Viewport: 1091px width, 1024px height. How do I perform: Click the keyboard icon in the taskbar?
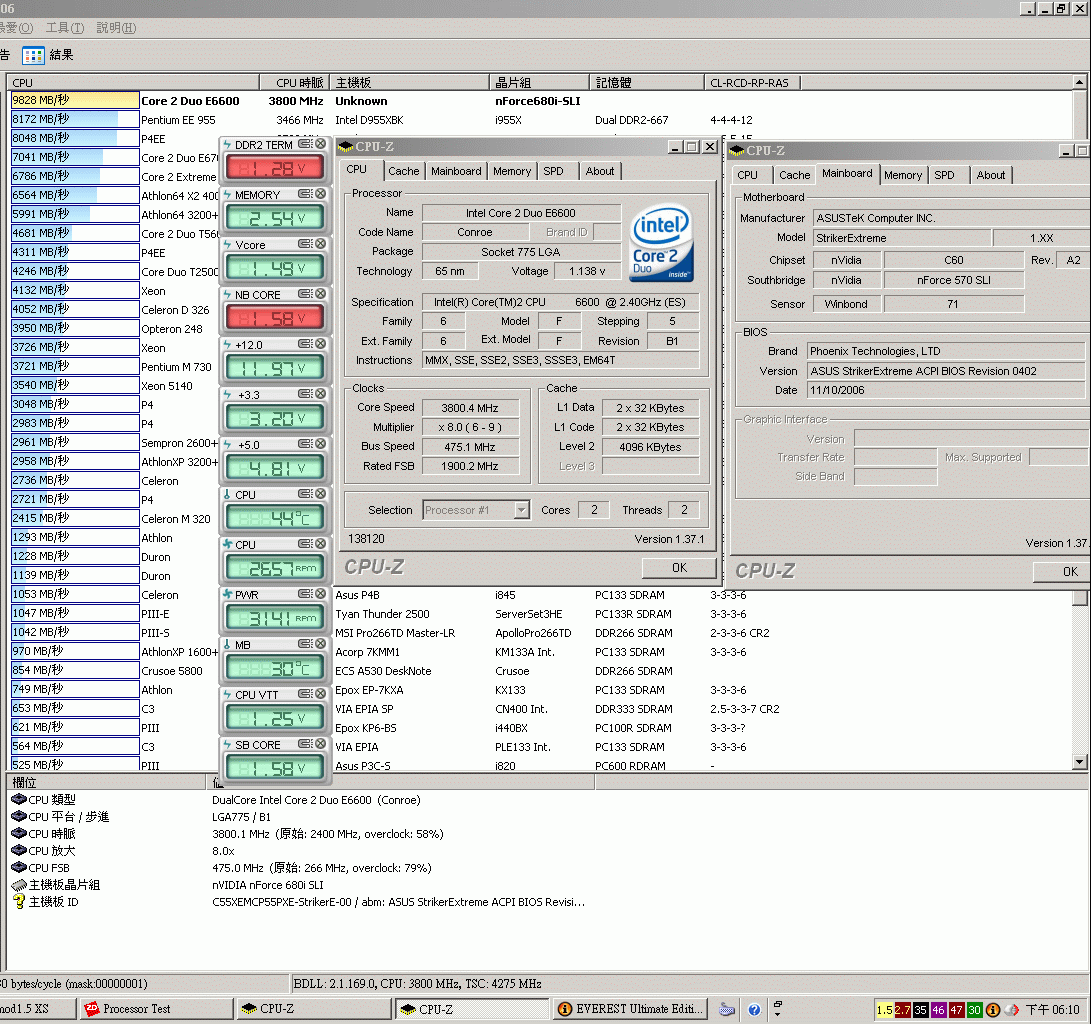point(726,1009)
